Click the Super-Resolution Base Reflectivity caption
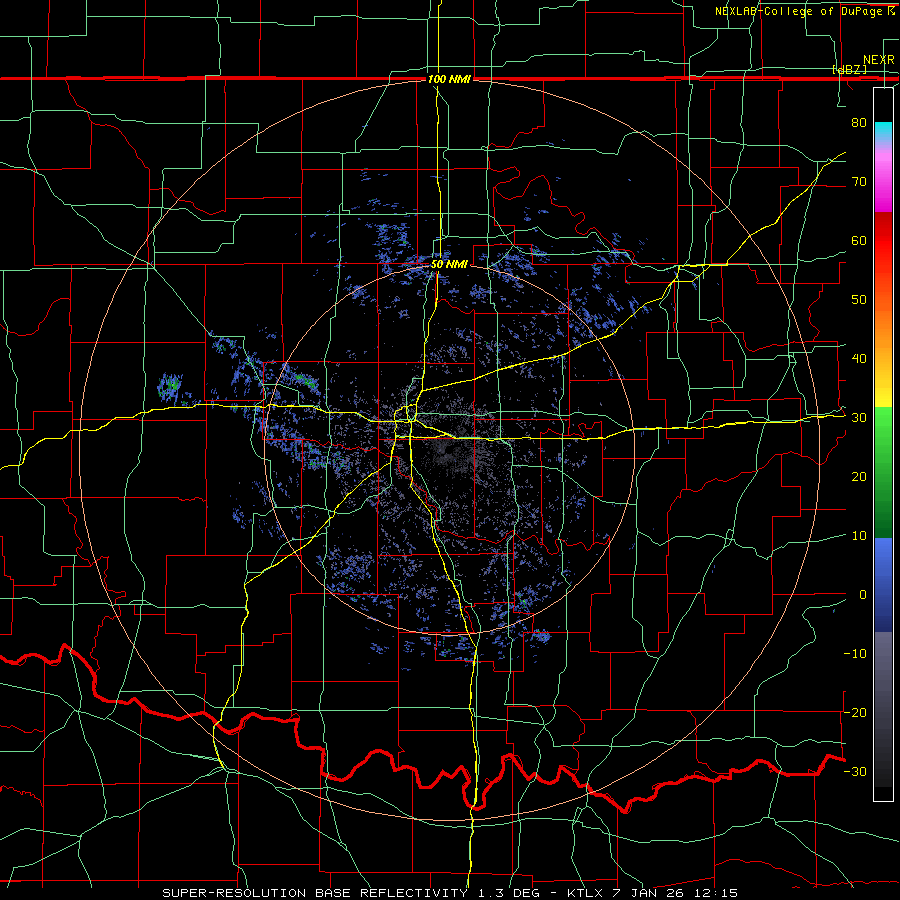900x900 pixels. (450, 893)
